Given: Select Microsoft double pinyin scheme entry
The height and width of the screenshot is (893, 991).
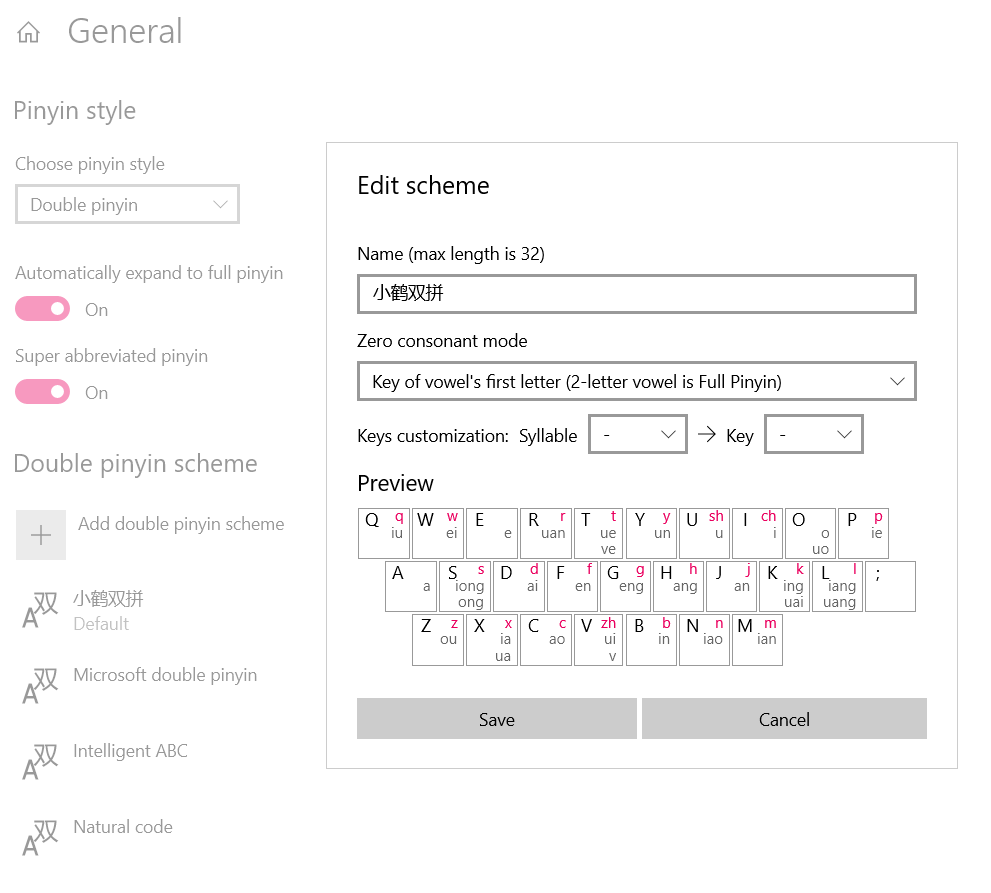Looking at the screenshot, I should [x=165, y=676].
